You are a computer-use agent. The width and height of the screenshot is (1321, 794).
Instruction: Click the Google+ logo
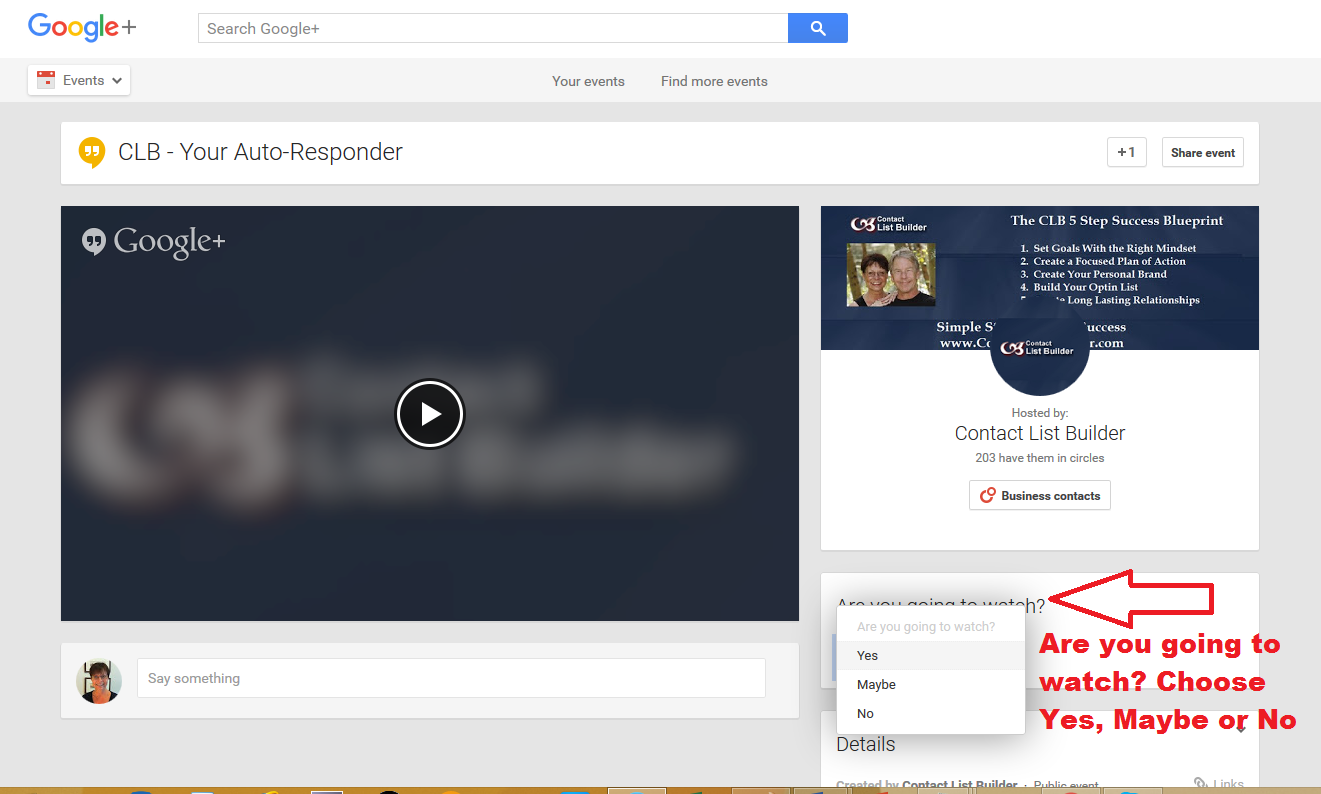click(81, 27)
